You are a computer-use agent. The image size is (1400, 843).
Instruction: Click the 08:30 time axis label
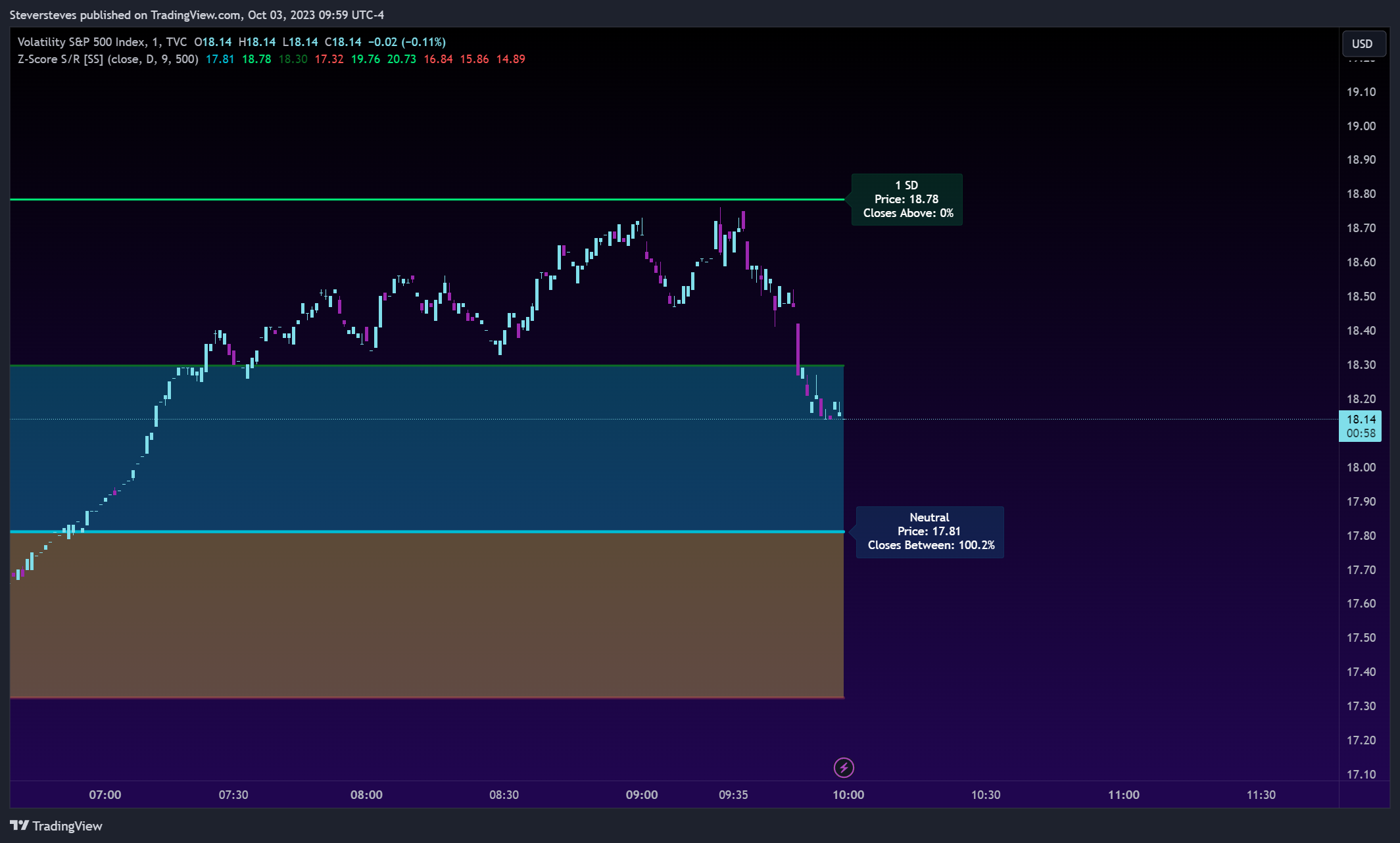(x=504, y=795)
